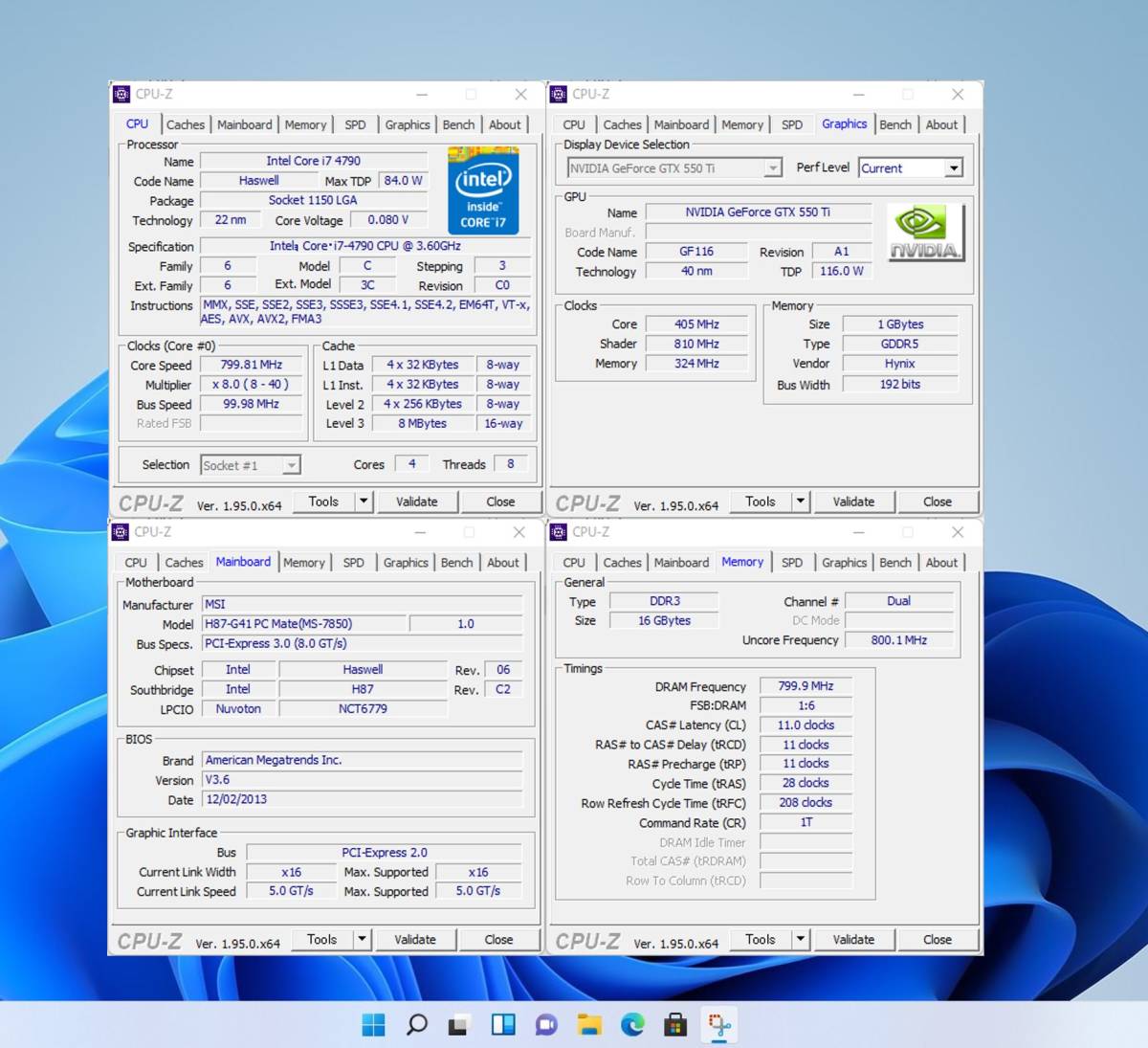1148x1048 pixels.
Task: Click the Multiplier x 8.0 (8 - 40) value
Action: click(x=252, y=384)
